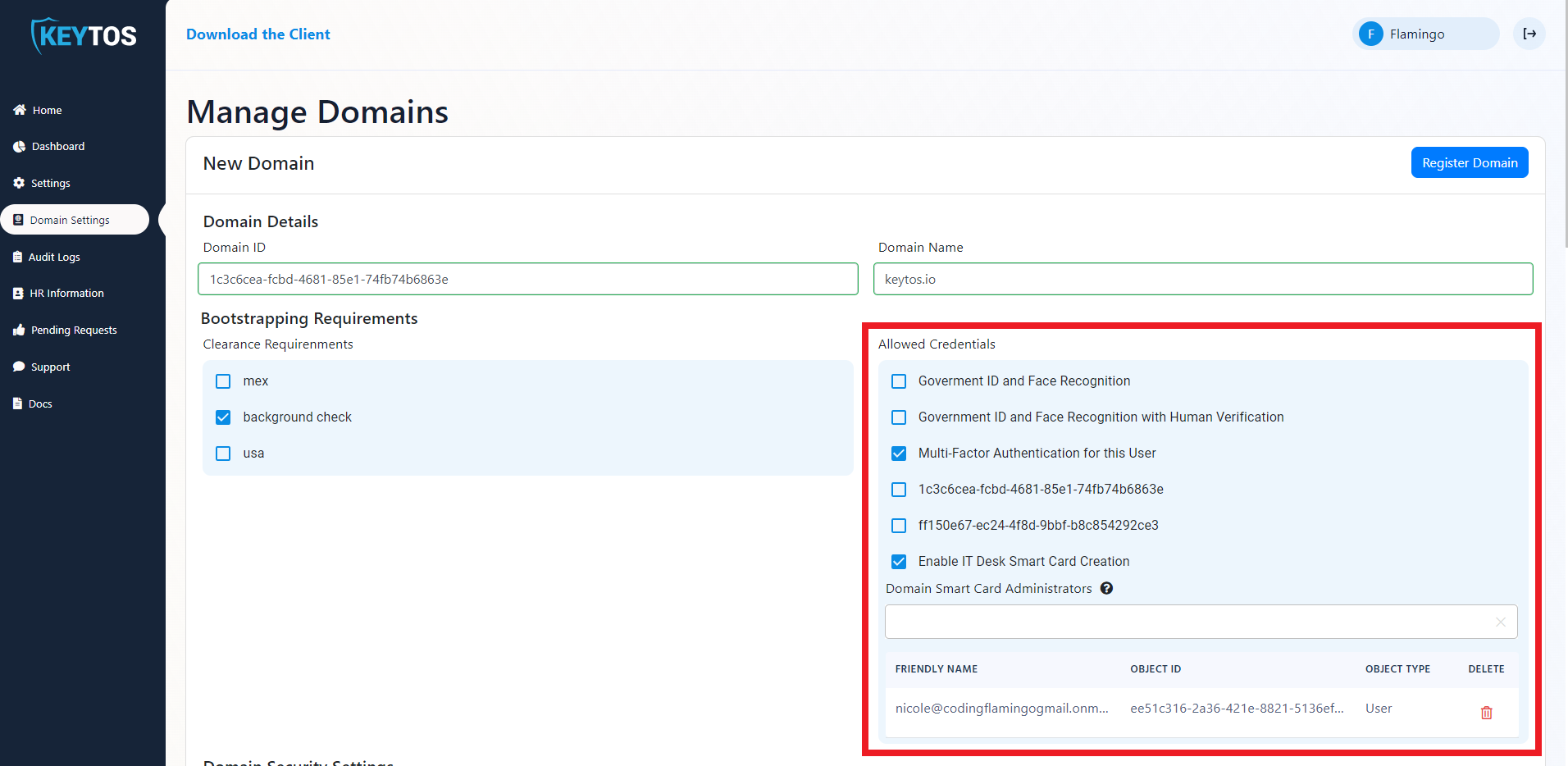1568x766 pixels.
Task: Open Settings in the sidebar
Action: [50, 183]
